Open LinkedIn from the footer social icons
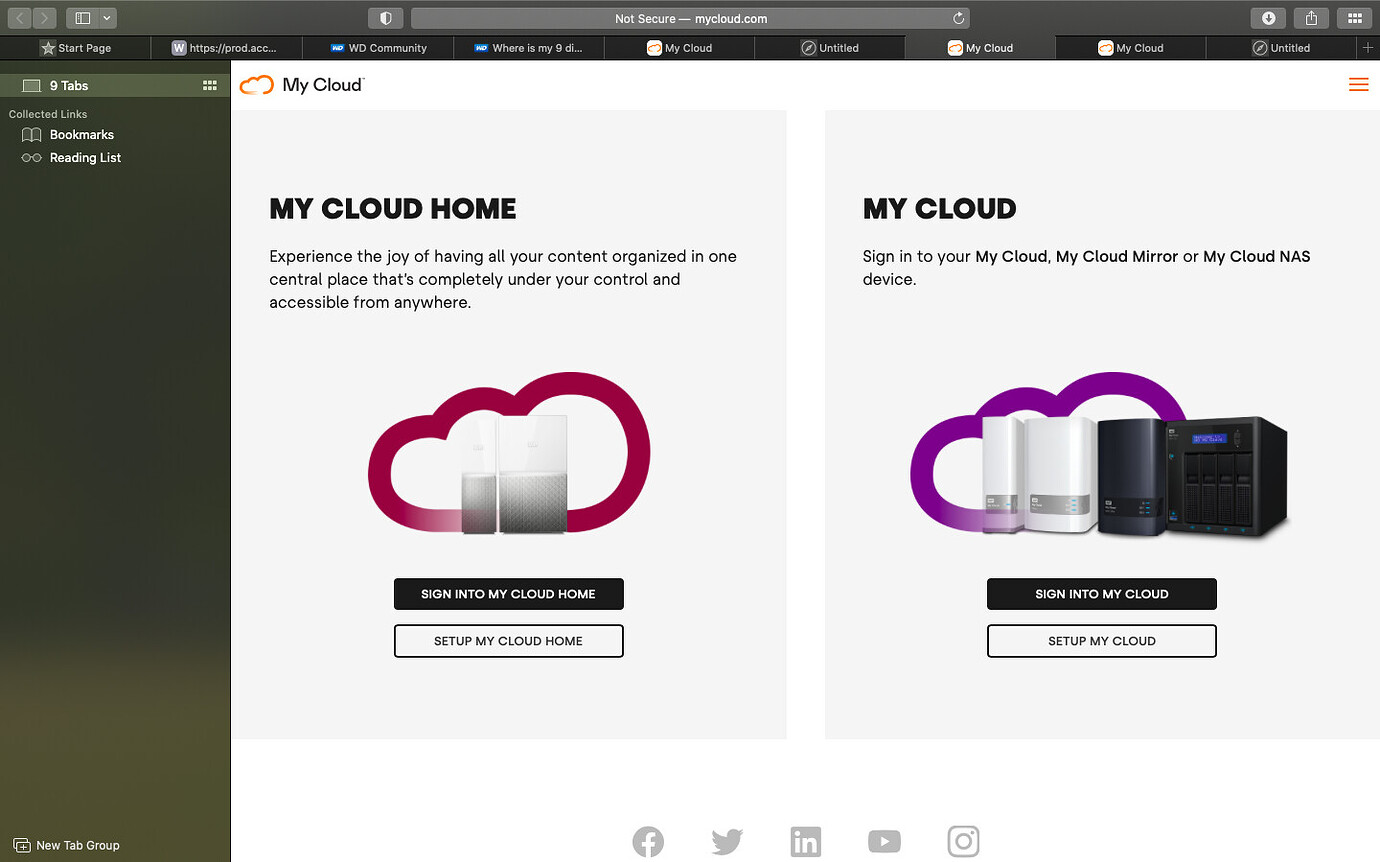The width and height of the screenshot is (1380, 862). [x=806, y=841]
